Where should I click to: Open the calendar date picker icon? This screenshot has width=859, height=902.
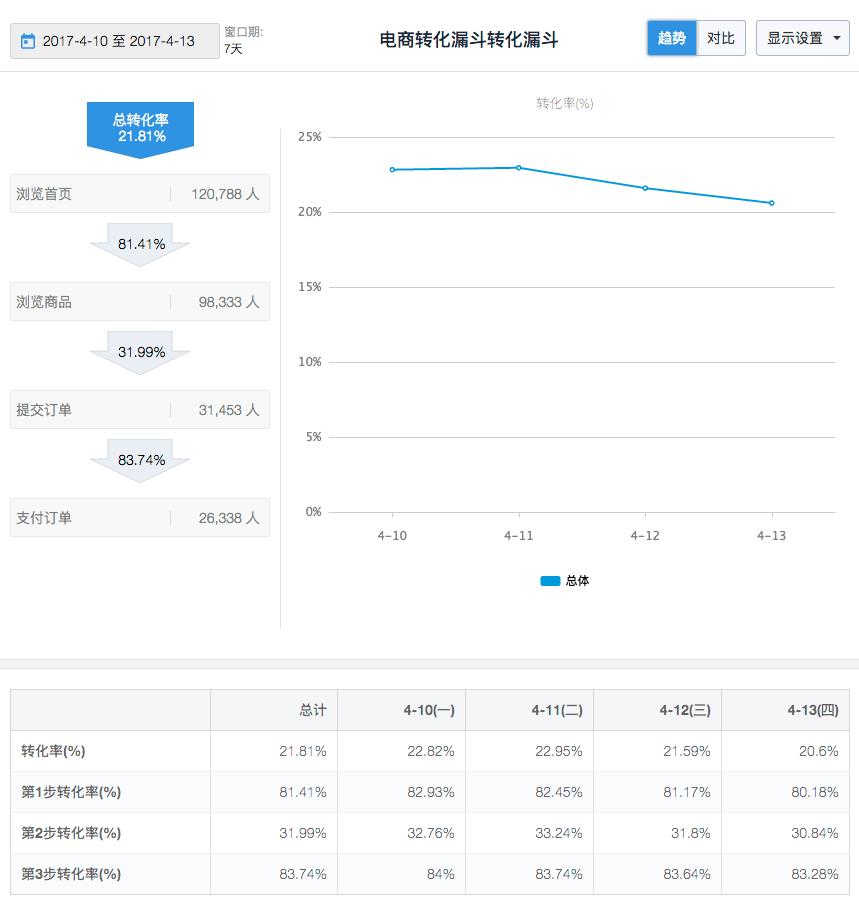click(26, 40)
